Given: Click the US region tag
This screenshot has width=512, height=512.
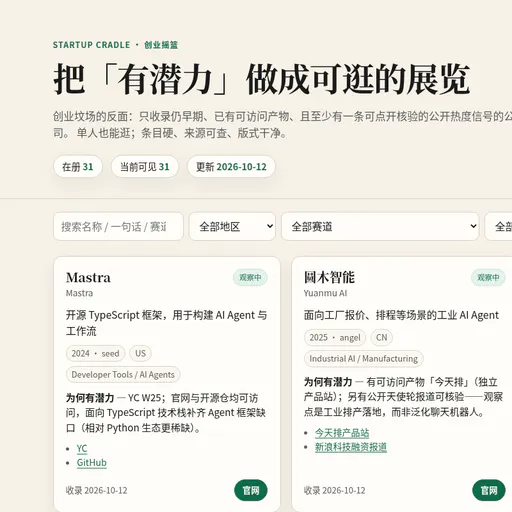Looking at the screenshot, I should [x=140, y=353].
